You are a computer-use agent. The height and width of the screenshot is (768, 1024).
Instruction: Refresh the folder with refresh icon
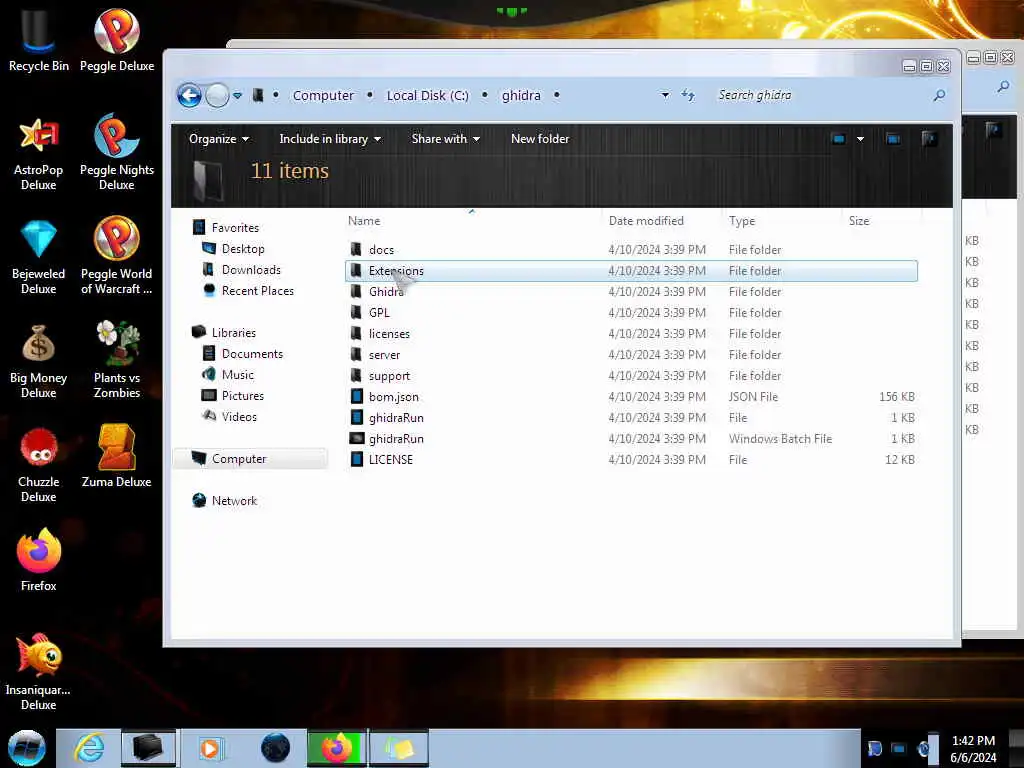point(688,95)
